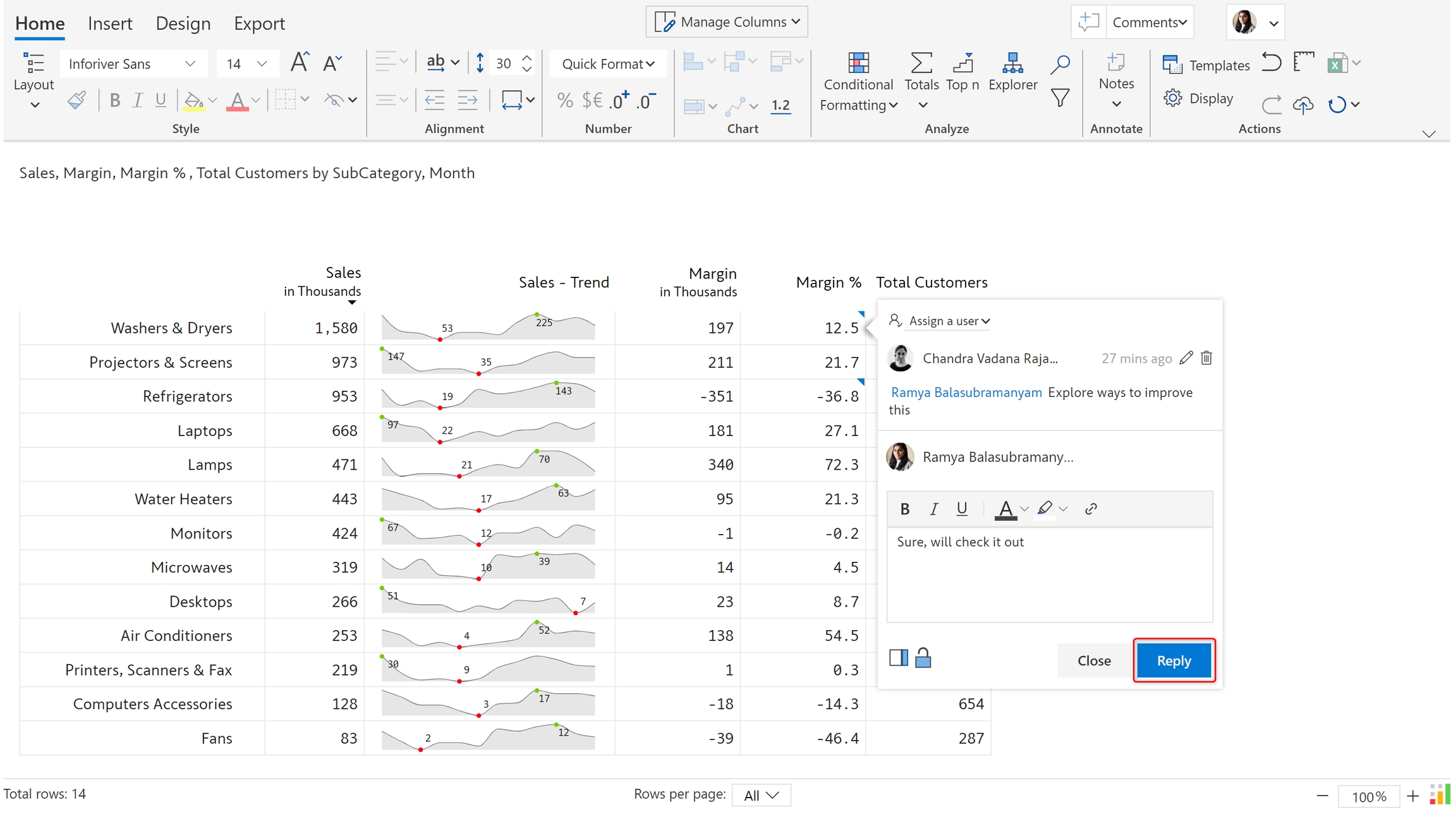The height and width of the screenshot is (814, 1456).
Task: Open the ribbon fill color swatch
Action: pyautogui.click(x=194, y=100)
